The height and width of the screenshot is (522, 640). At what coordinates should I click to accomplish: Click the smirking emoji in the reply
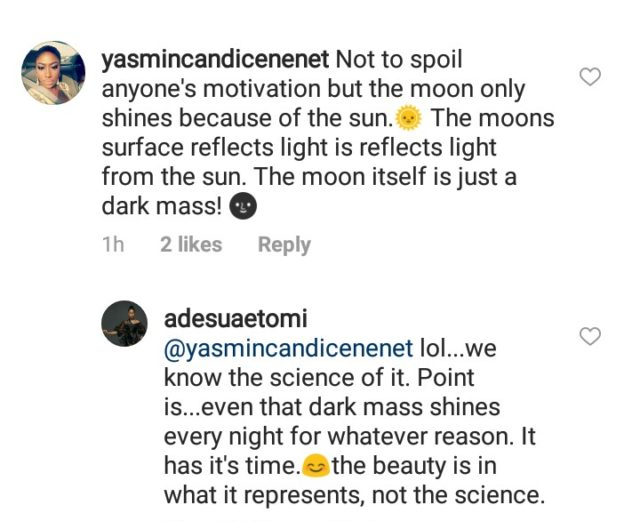(x=317, y=466)
